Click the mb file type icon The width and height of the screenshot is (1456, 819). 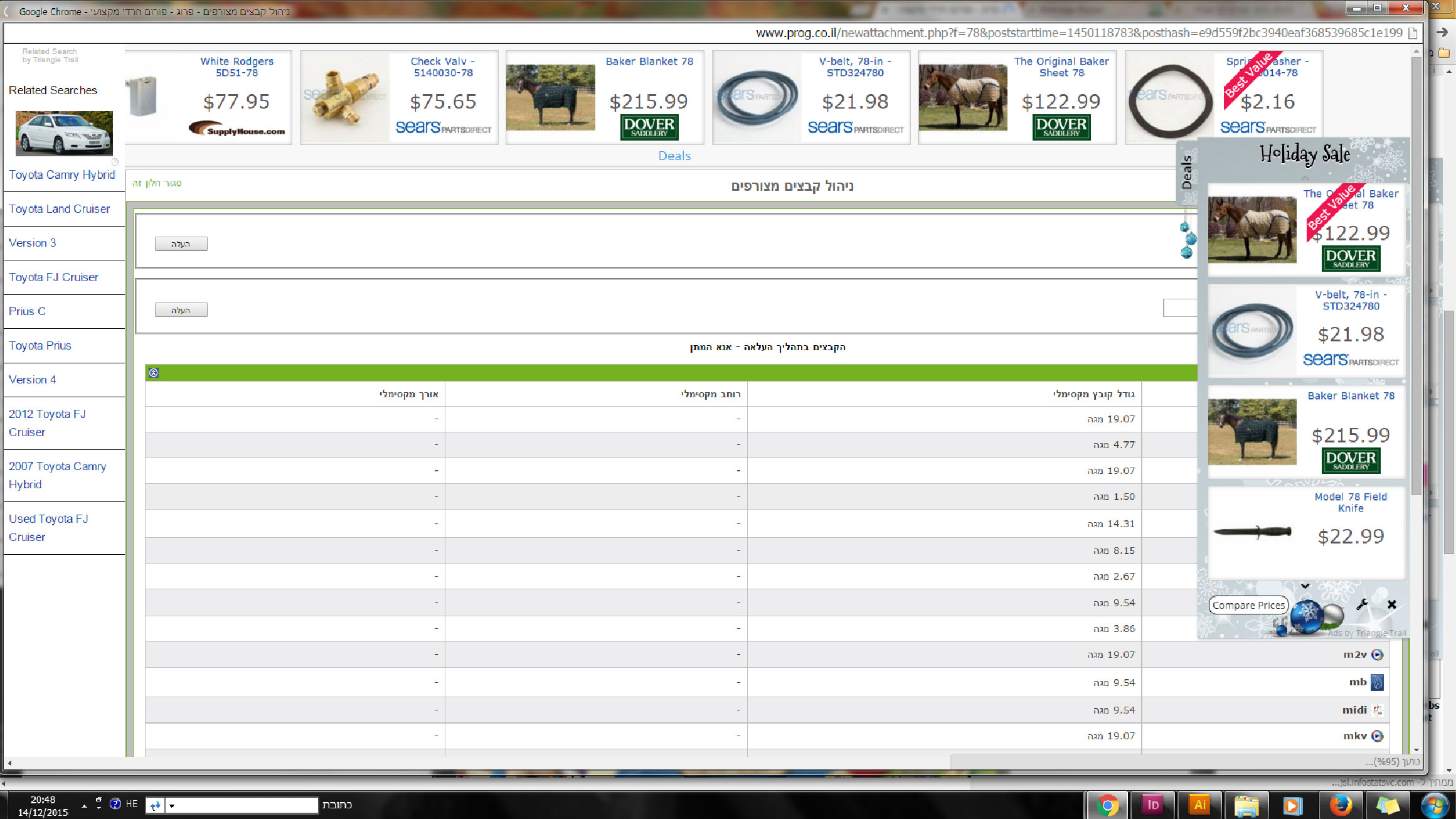pyautogui.click(x=1377, y=682)
